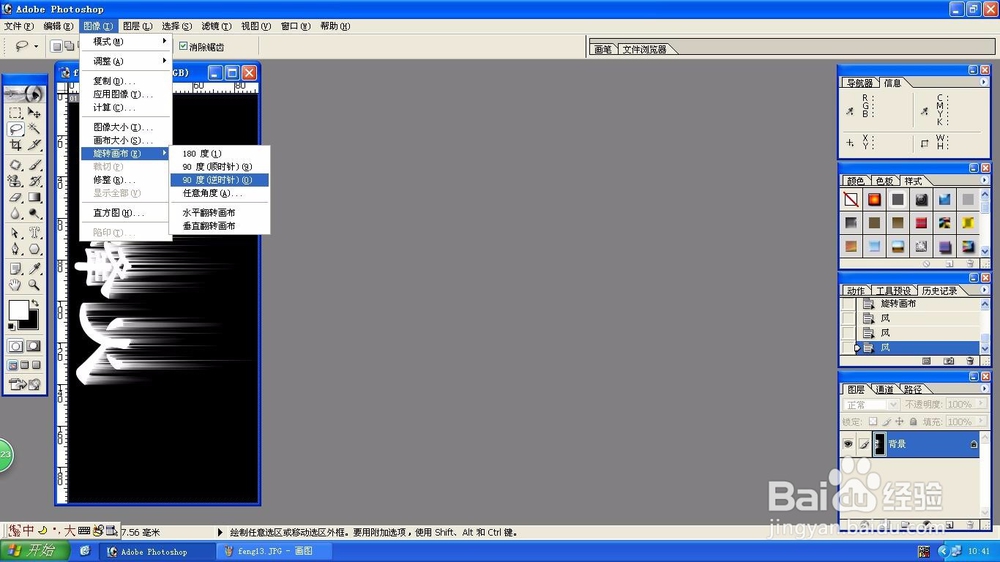Click the Windows 开始 start button
Screen dimensions: 1000x562
tap(34, 551)
